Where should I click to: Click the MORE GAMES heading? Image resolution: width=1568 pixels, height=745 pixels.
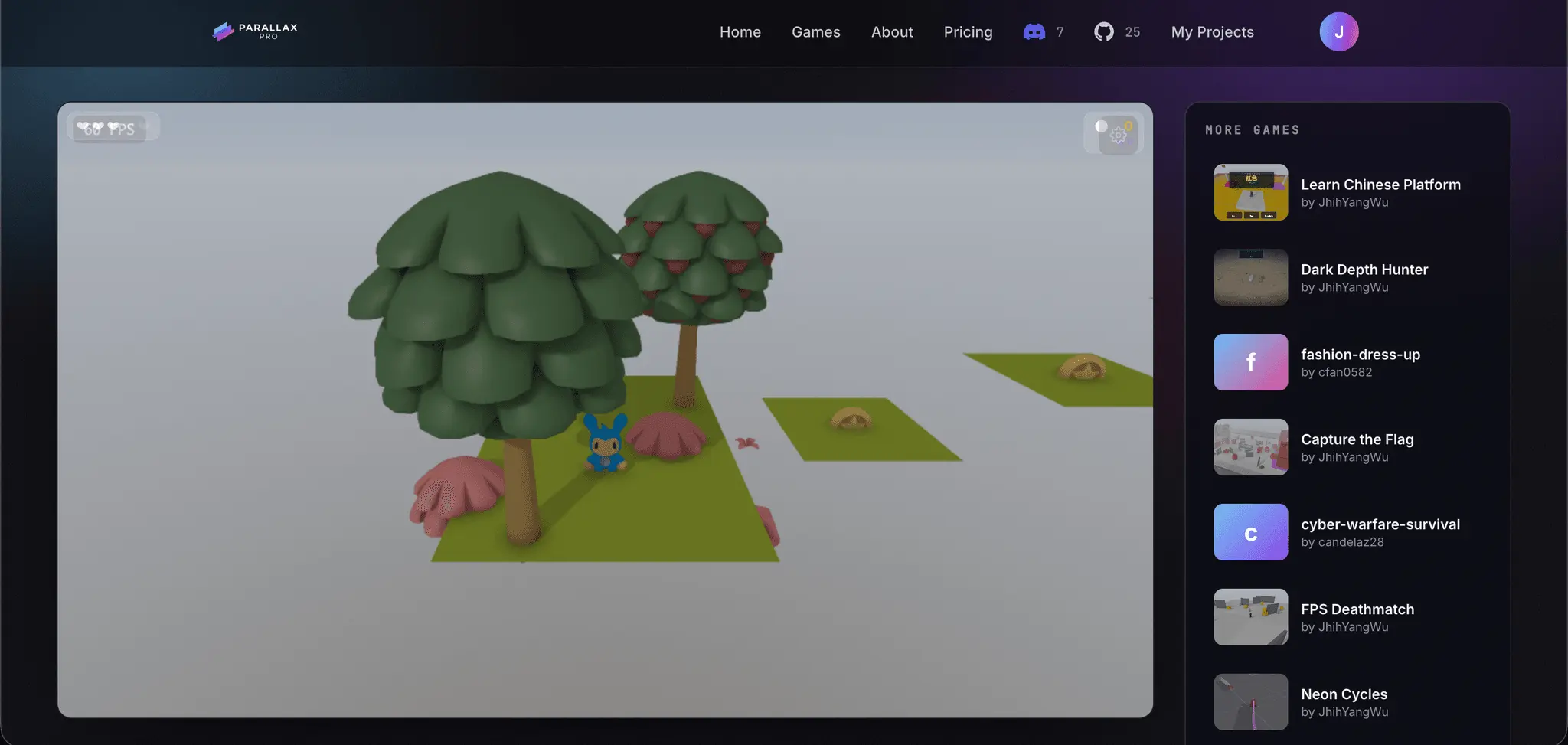pyautogui.click(x=1253, y=130)
